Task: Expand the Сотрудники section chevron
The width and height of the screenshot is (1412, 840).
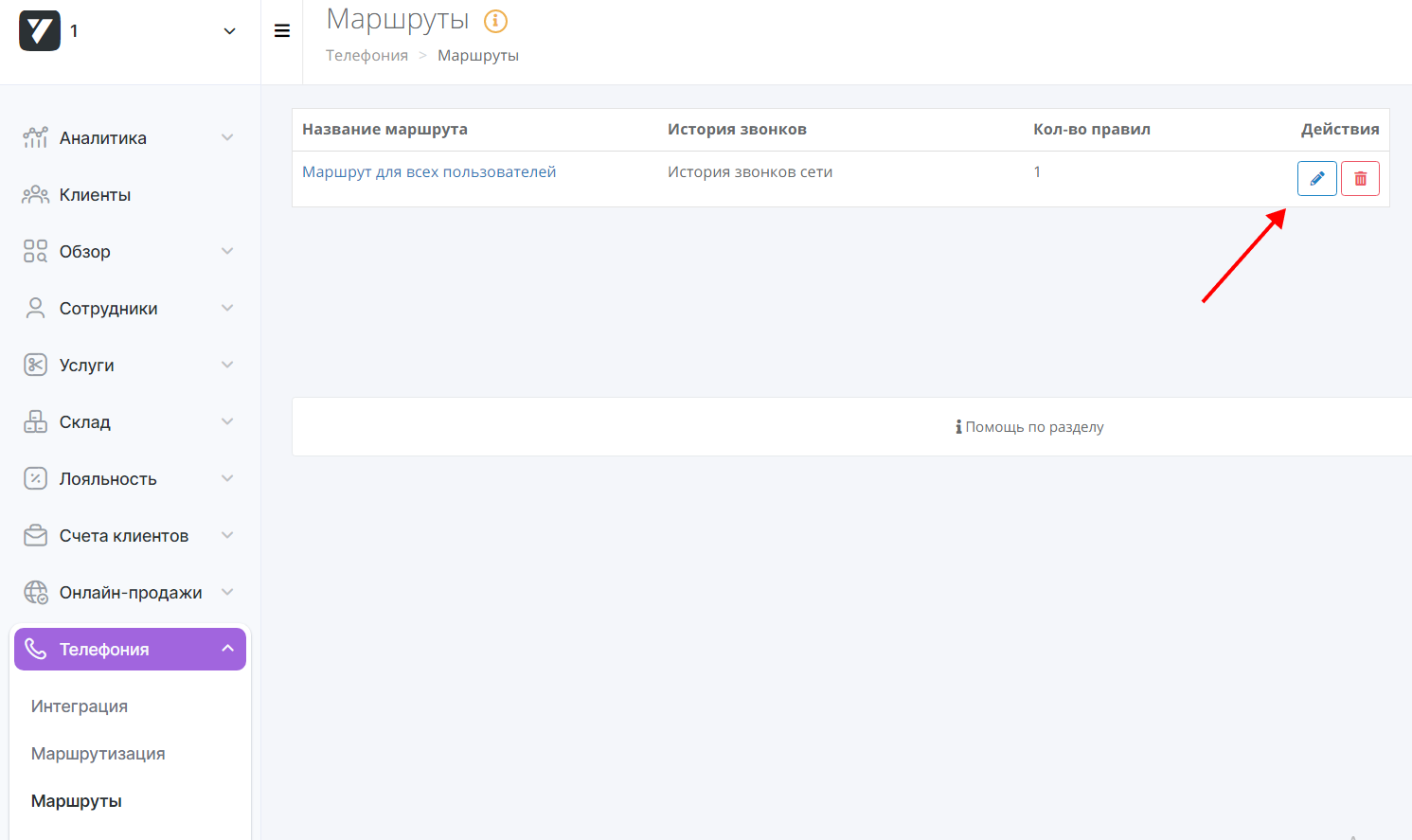Action: (227, 309)
